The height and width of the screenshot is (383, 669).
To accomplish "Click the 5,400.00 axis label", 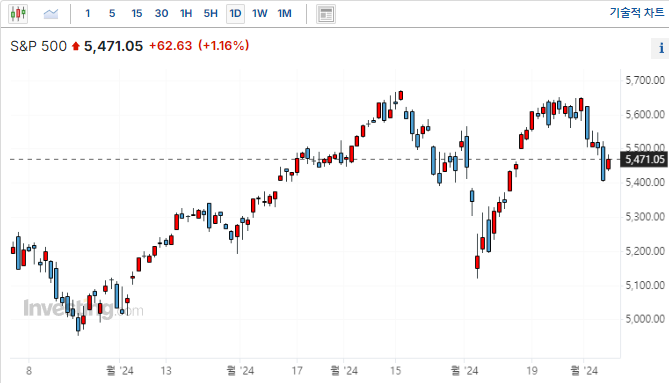I will [645, 183].
